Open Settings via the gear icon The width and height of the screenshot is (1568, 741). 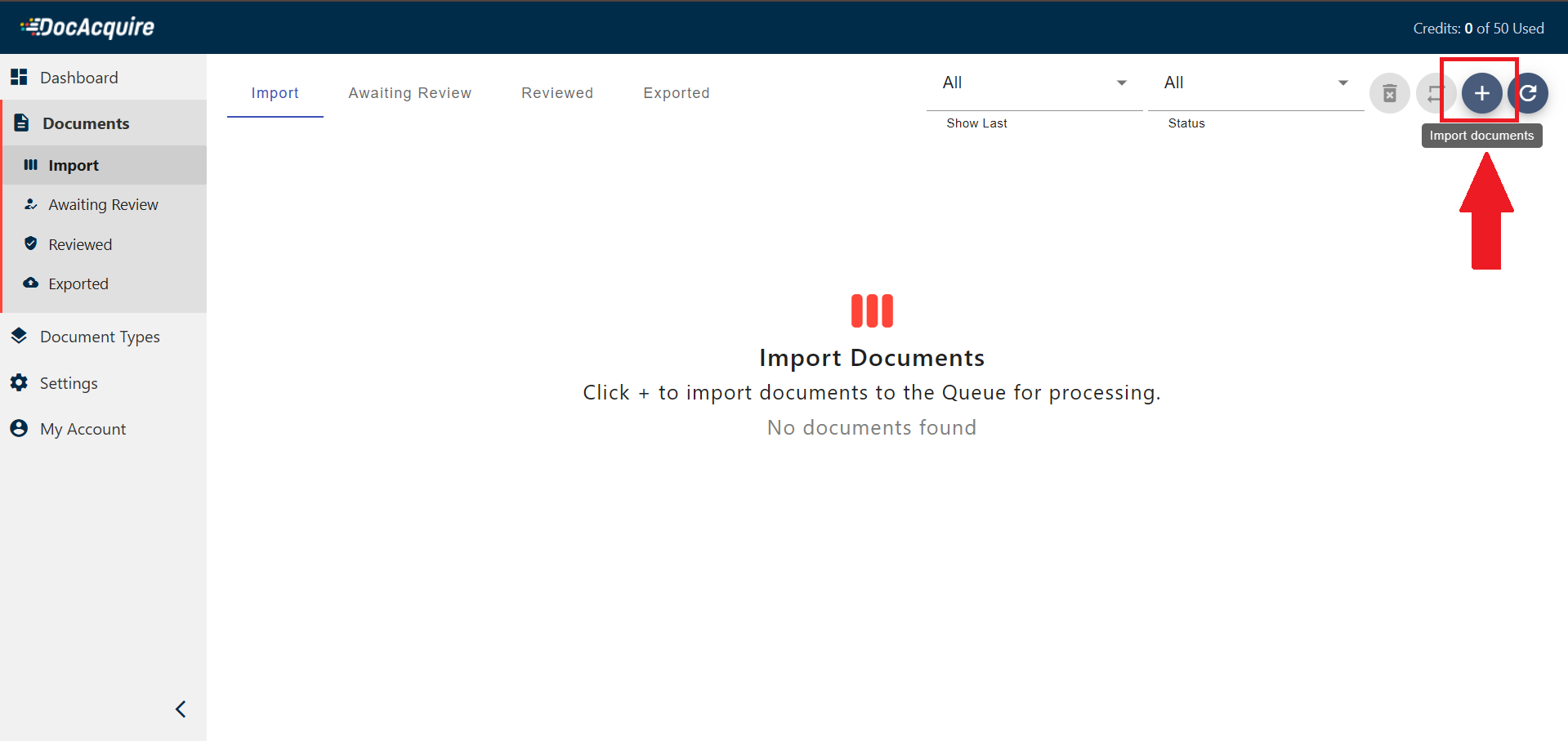pyautogui.click(x=19, y=382)
